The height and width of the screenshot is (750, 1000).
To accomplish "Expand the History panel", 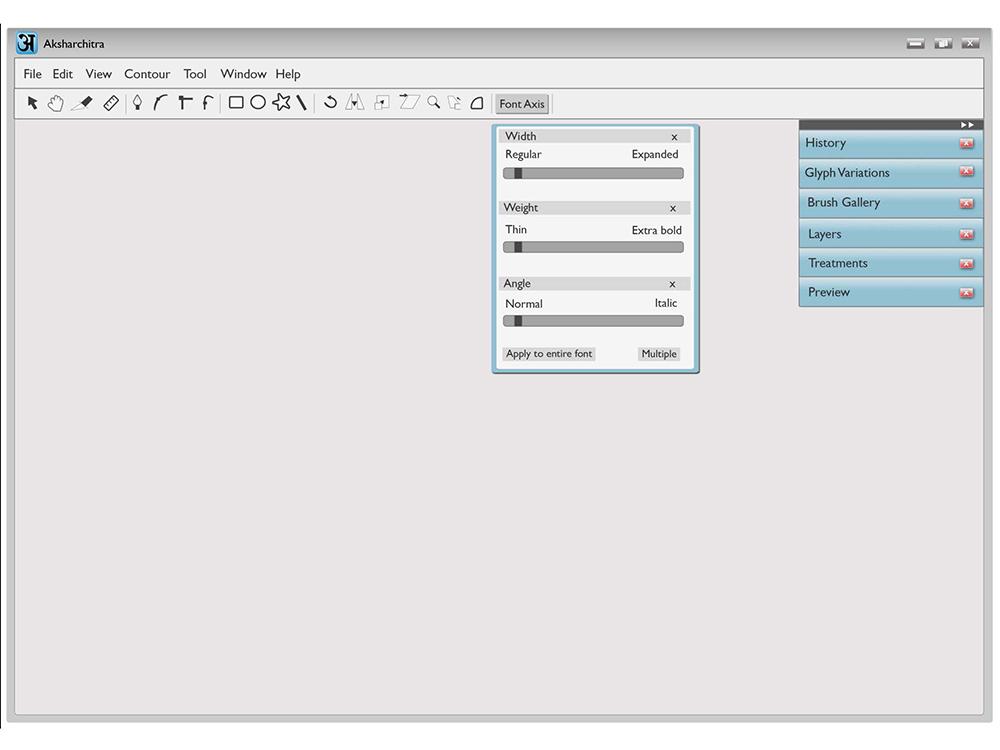I will pyautogui.click(x=890, y=143).
